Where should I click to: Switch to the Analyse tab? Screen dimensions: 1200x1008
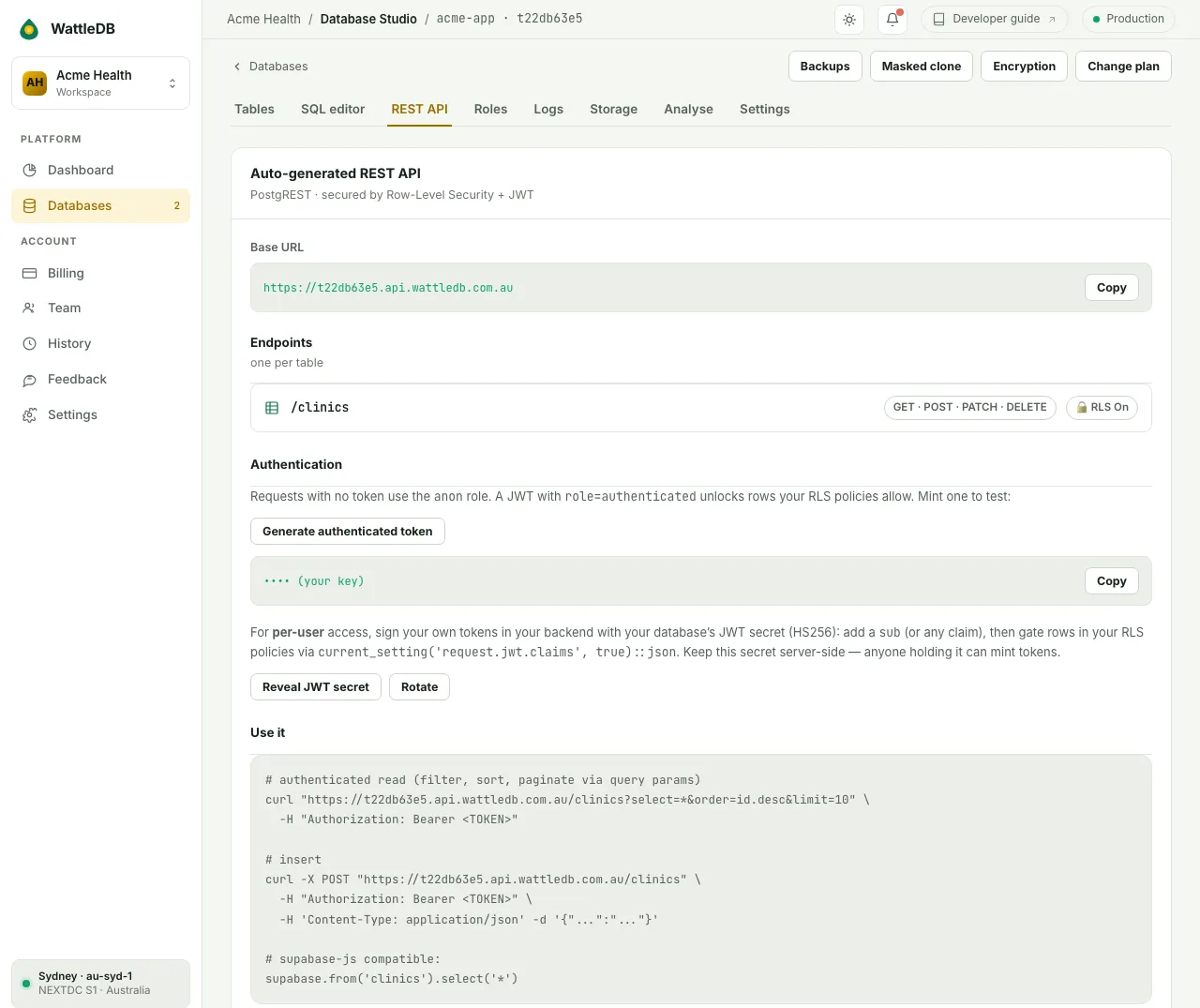tap(688, 109)
